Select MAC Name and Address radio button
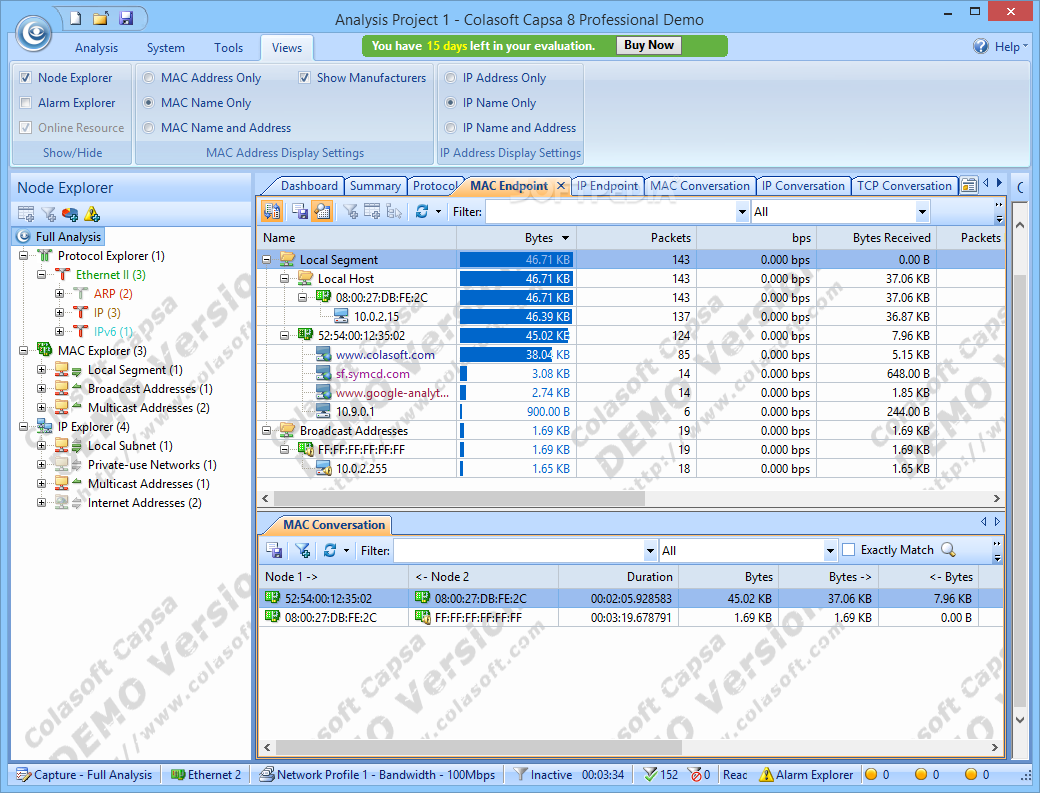This screenshot has width=1040, height=793. 149,128
